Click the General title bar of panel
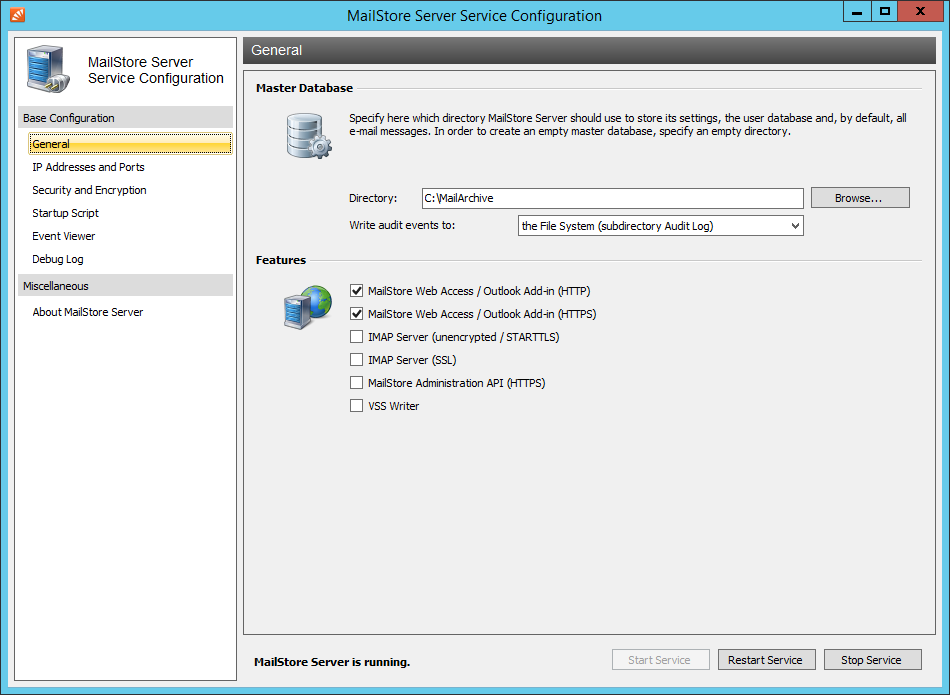The image size is (950, 695). tap(589, 50)
